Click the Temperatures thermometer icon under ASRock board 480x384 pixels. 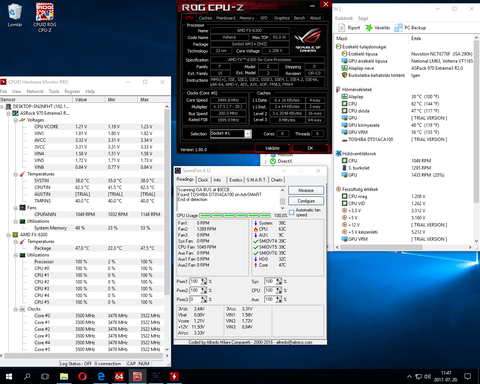(22, 174)
